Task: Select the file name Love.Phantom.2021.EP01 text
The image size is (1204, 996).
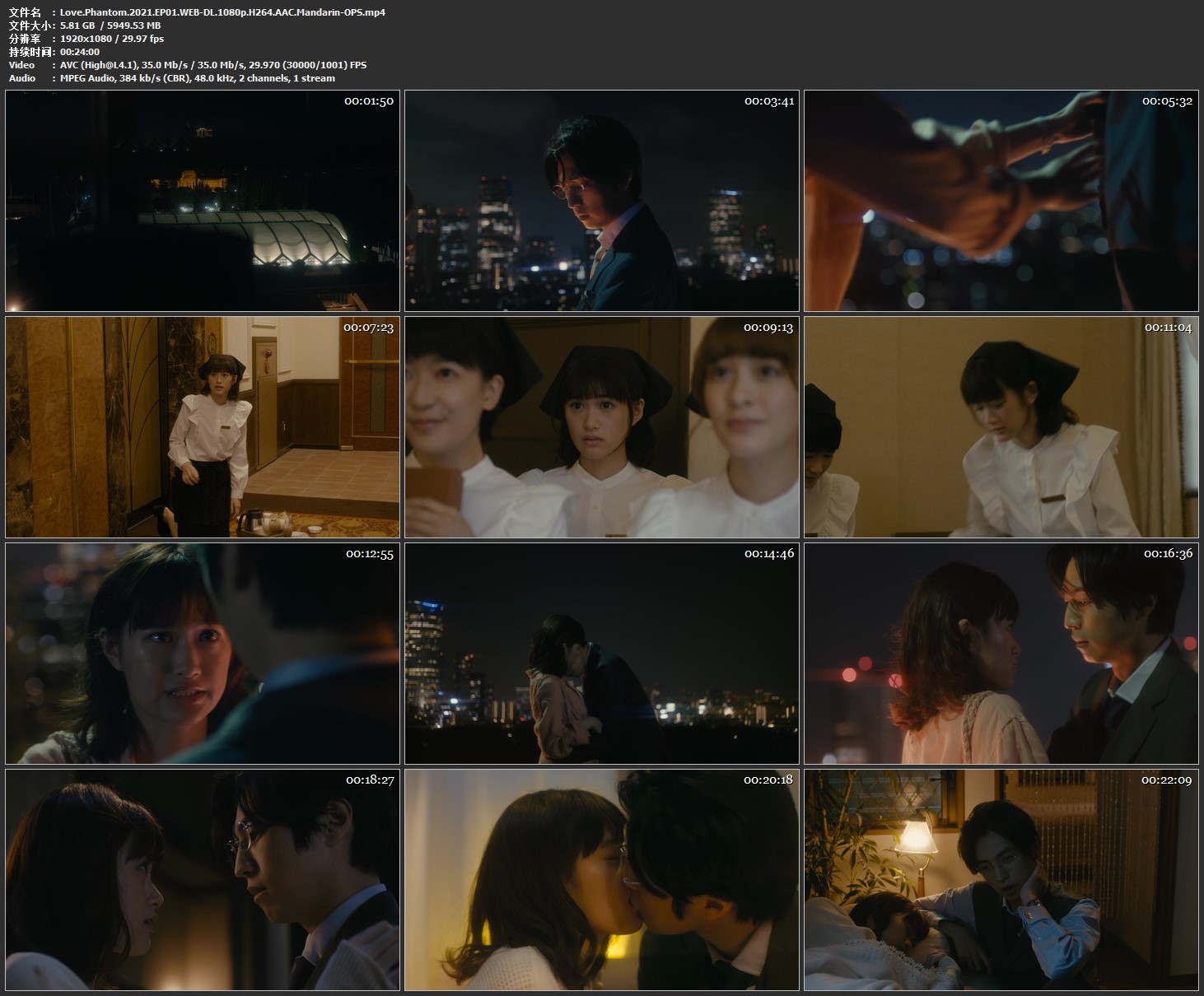Action: click(x=222, y=12)
